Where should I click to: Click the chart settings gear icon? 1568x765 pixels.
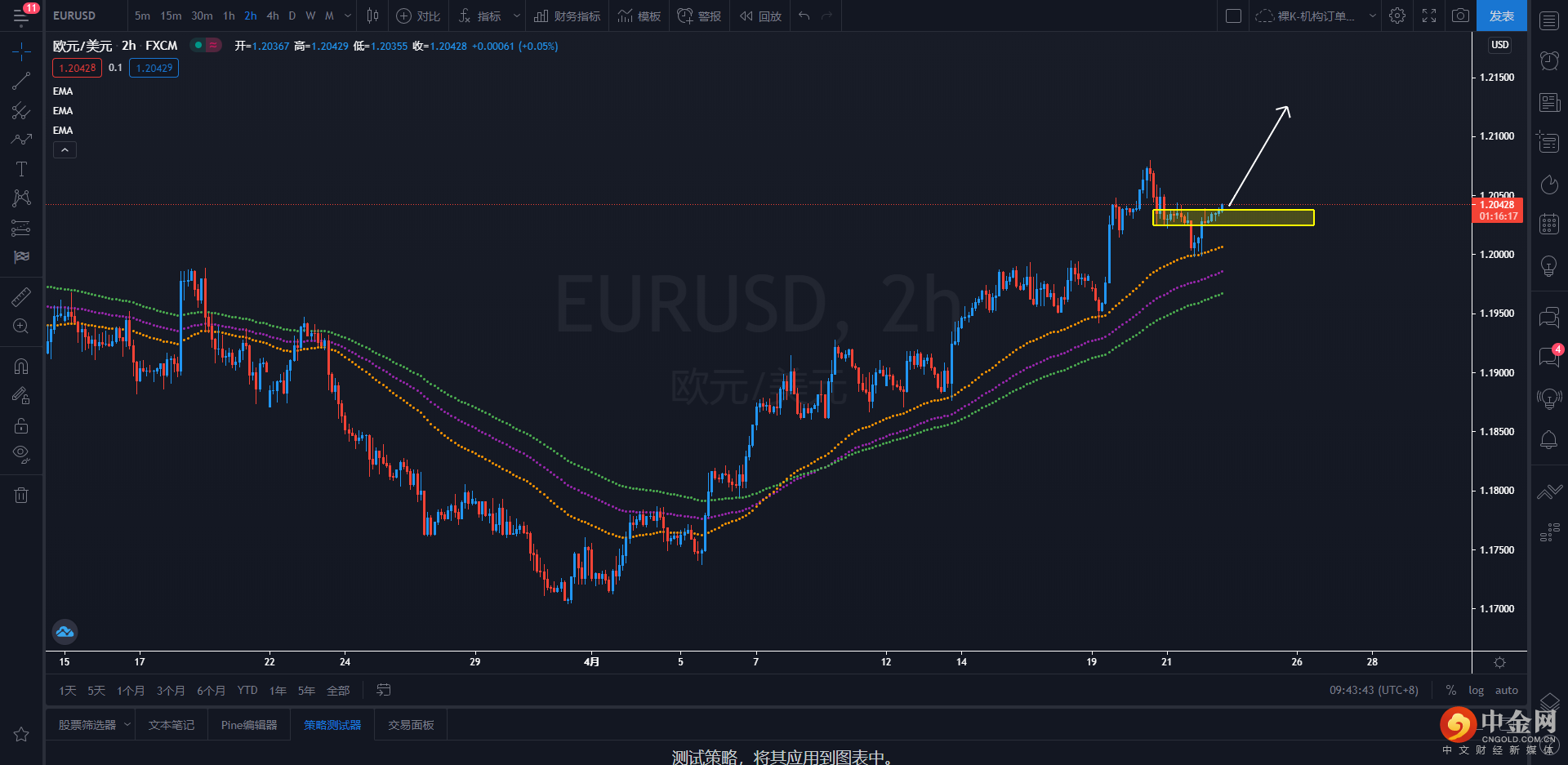coord(1397,16)
